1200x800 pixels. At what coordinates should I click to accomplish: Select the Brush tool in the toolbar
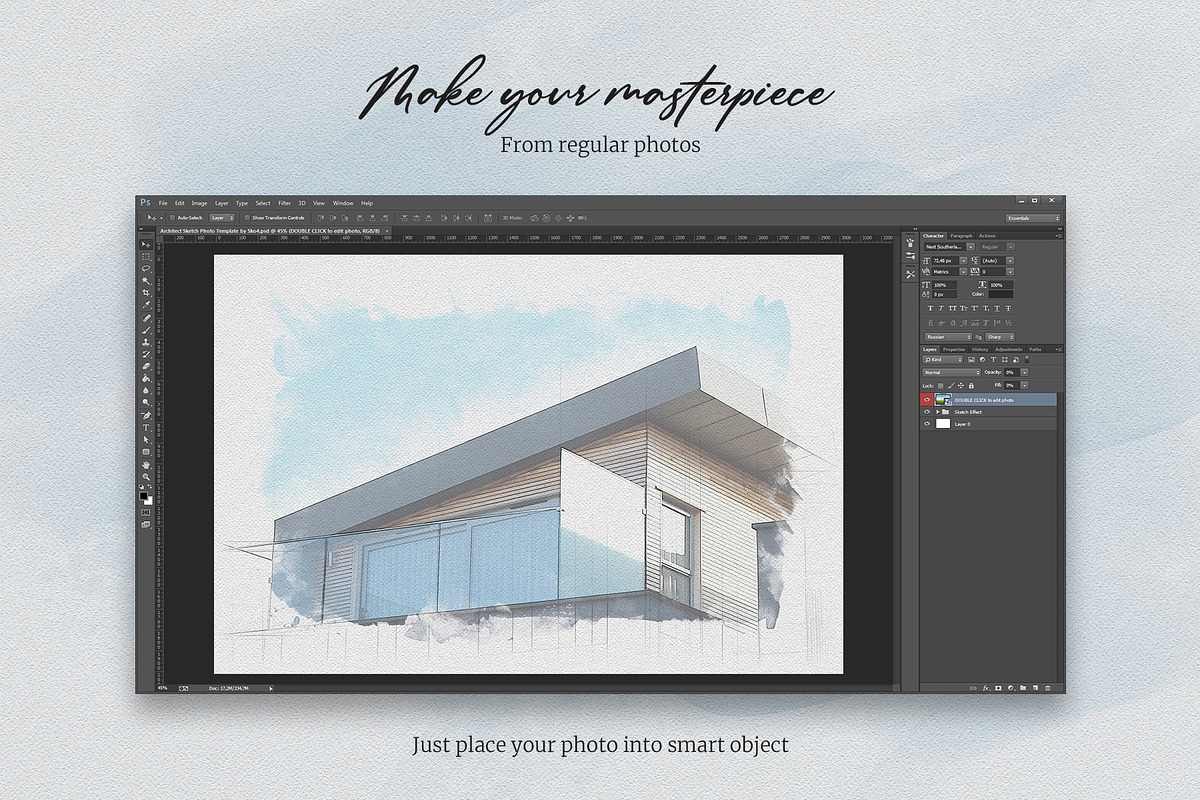tap(146, 328)
